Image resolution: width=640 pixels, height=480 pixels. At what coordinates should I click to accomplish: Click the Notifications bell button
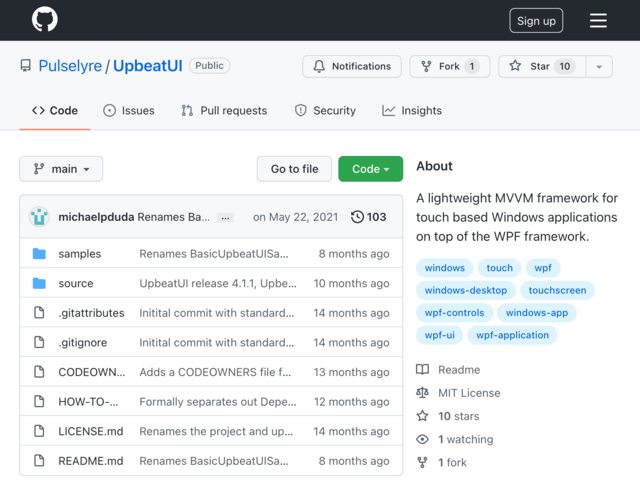point(352,66)
